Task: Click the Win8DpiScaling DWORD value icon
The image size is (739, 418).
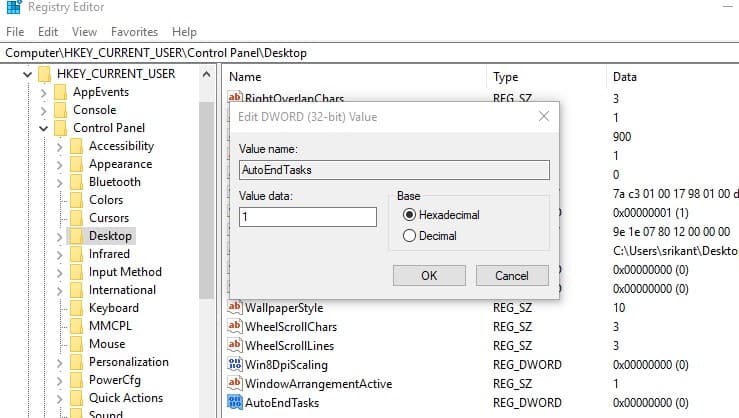Action: pos(236,365)
